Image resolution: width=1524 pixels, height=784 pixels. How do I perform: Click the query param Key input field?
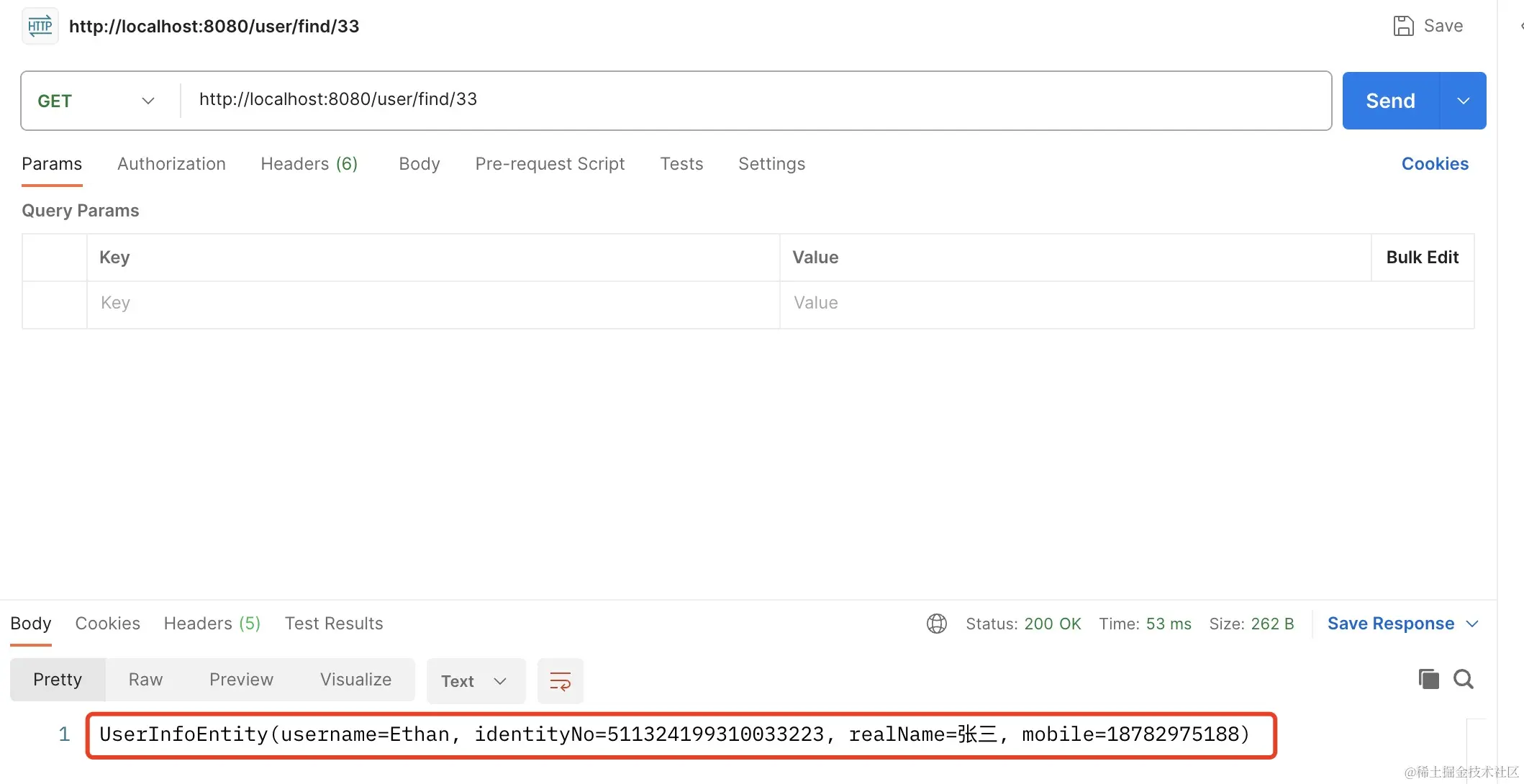click(432, 303)
